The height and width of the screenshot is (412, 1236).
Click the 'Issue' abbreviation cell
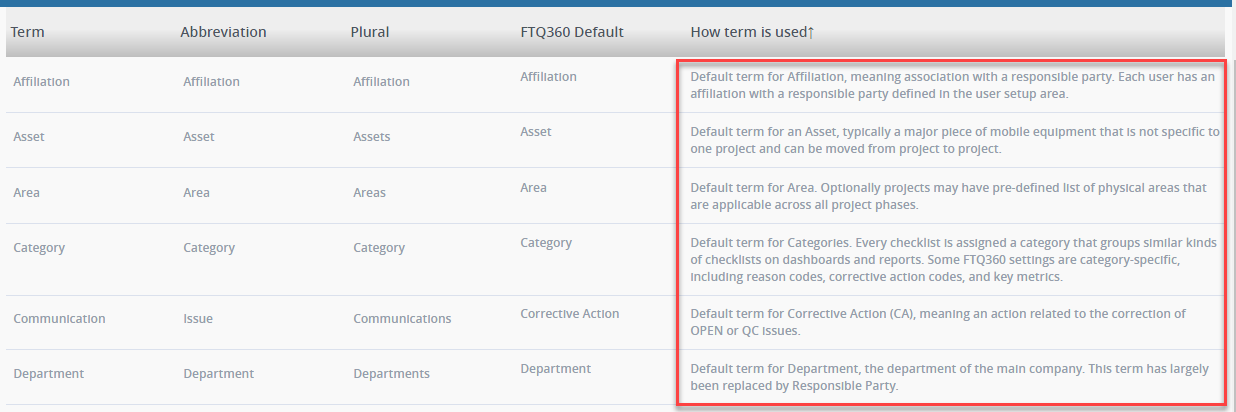point(198,319)
